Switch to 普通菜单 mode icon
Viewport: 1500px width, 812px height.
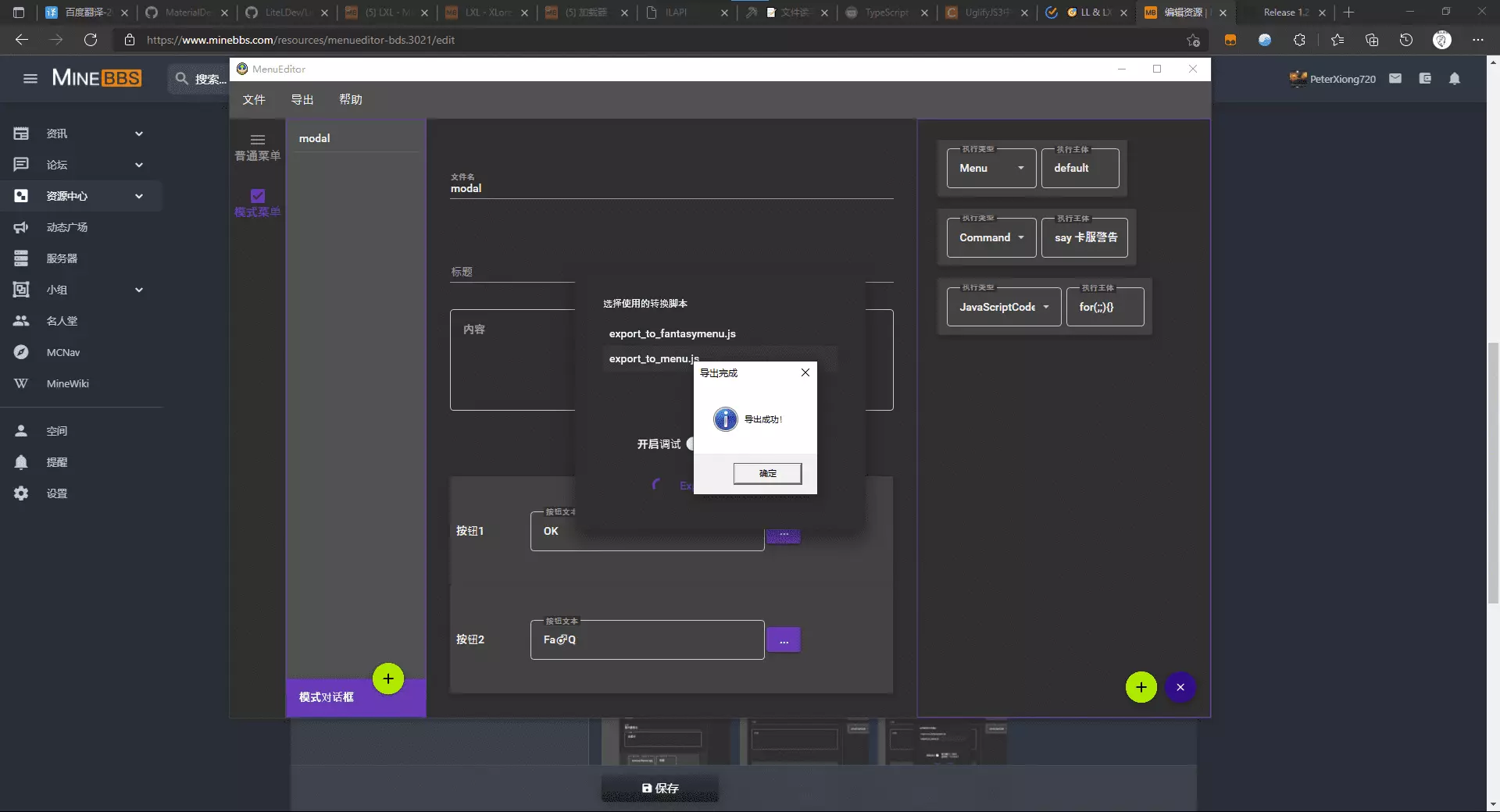(258, 140)
